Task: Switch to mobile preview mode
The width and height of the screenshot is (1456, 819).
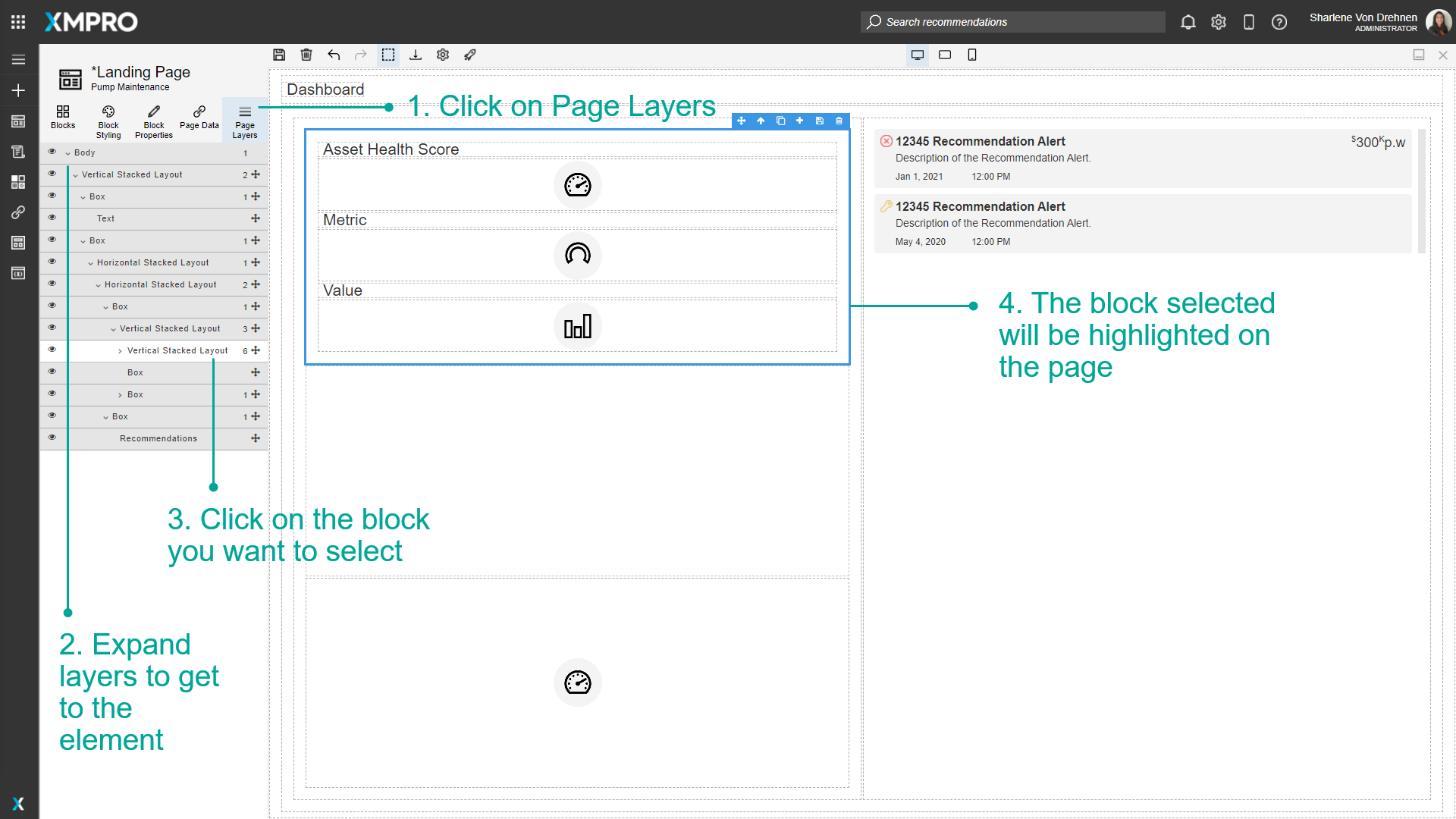Action: 972,55
